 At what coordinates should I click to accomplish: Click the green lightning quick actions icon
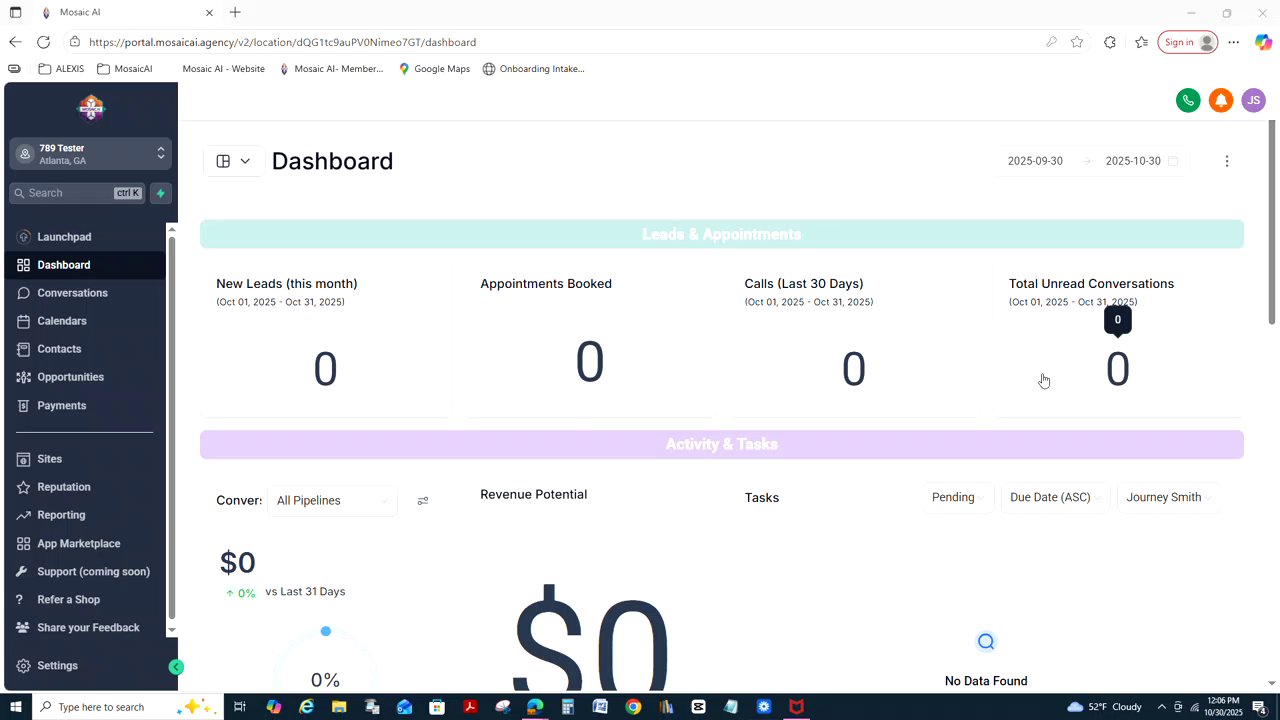(160, 193)
